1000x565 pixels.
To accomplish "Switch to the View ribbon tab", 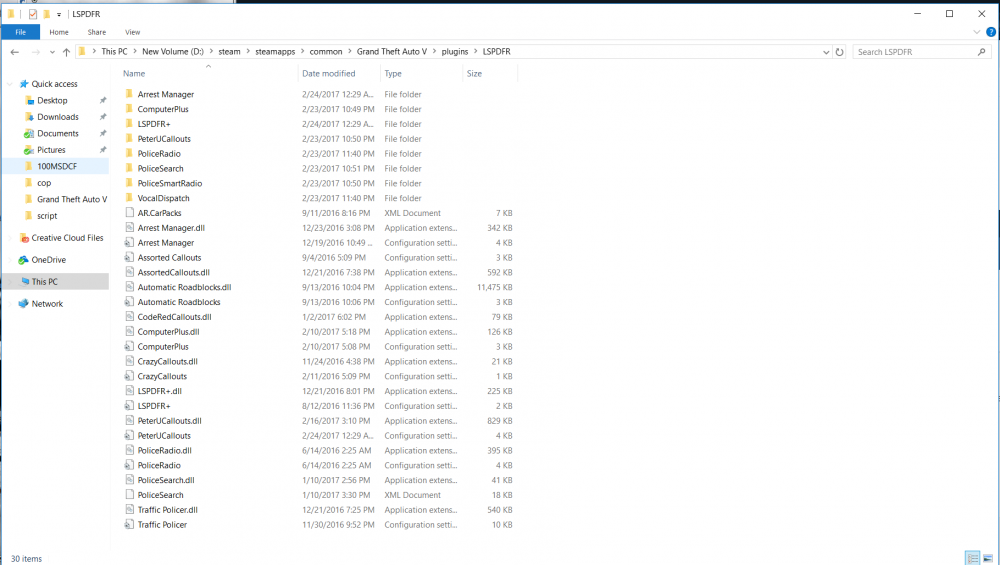I will click(x=133, y=32).
